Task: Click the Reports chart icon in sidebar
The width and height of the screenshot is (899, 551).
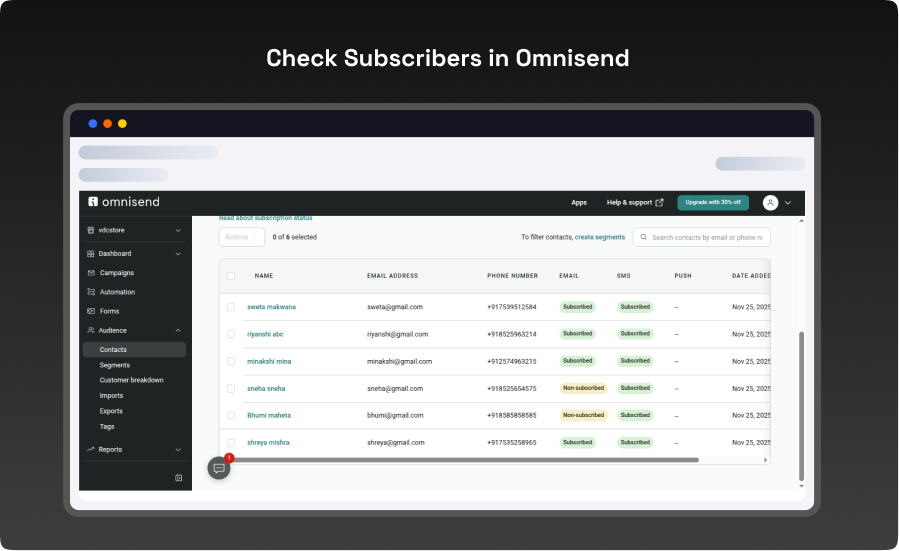Action: (91, 450)
